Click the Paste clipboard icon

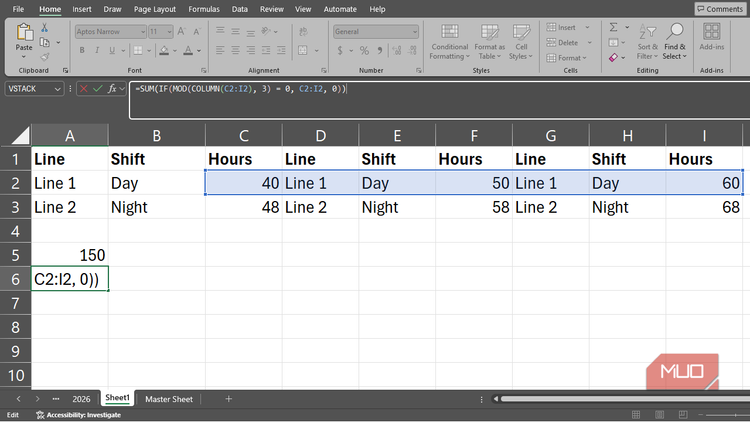point(24,33)
